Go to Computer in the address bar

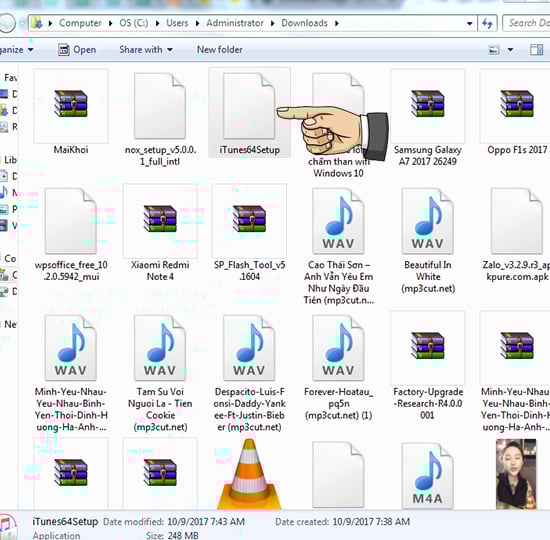(x=80, y=23)
